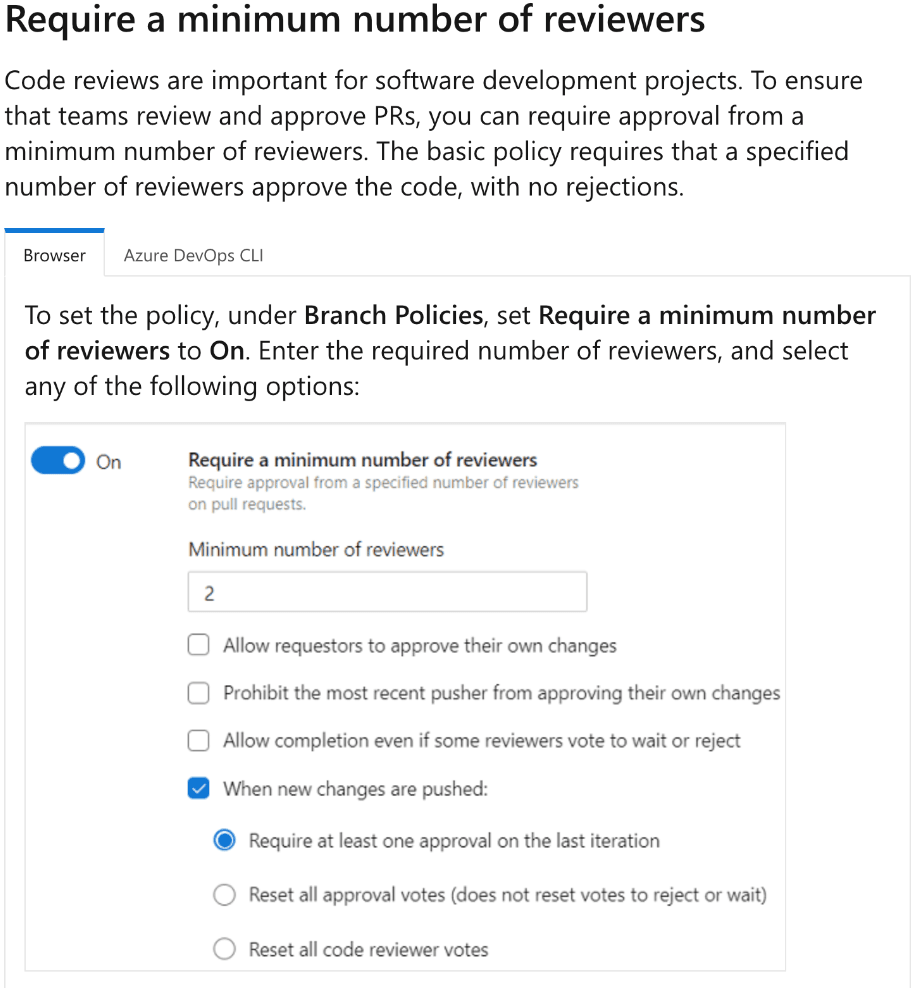Select the Reset all code reviewer votes radio
The image size is (913, 988).
click(x=224, y=949)
